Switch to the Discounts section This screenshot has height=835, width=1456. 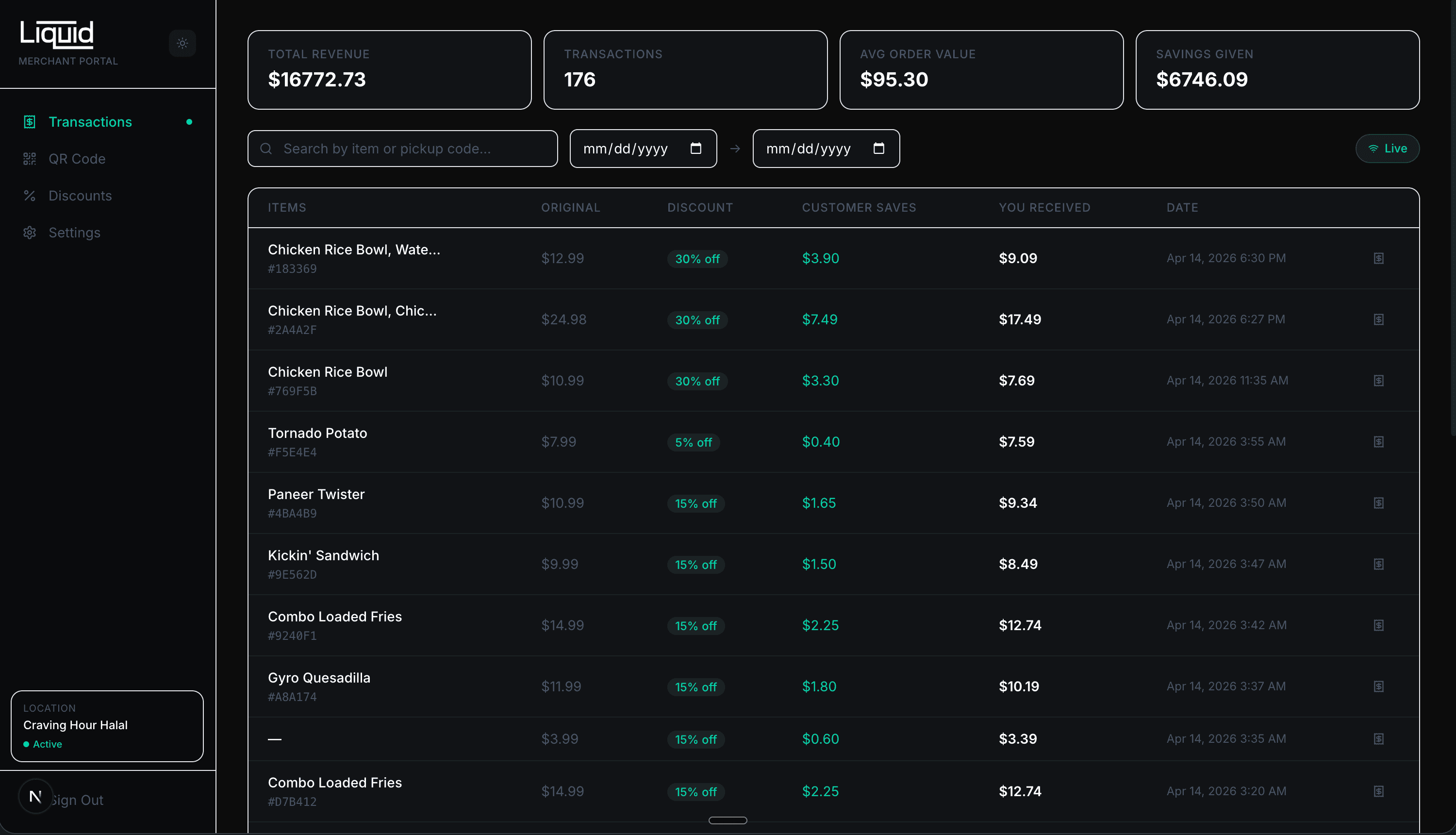click(x=80, y=196)
